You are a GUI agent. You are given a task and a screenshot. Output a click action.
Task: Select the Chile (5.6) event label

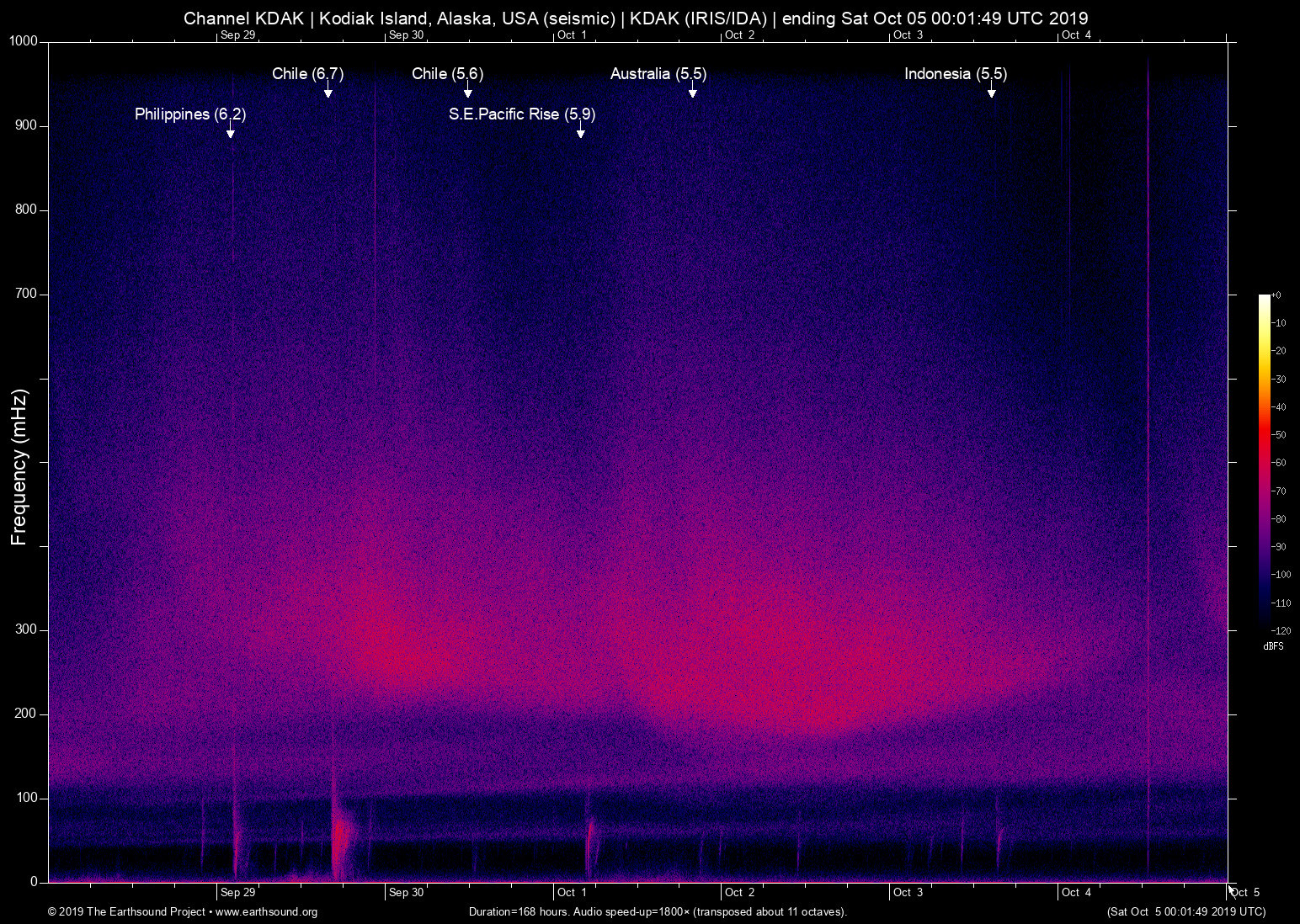click(448, 74)
